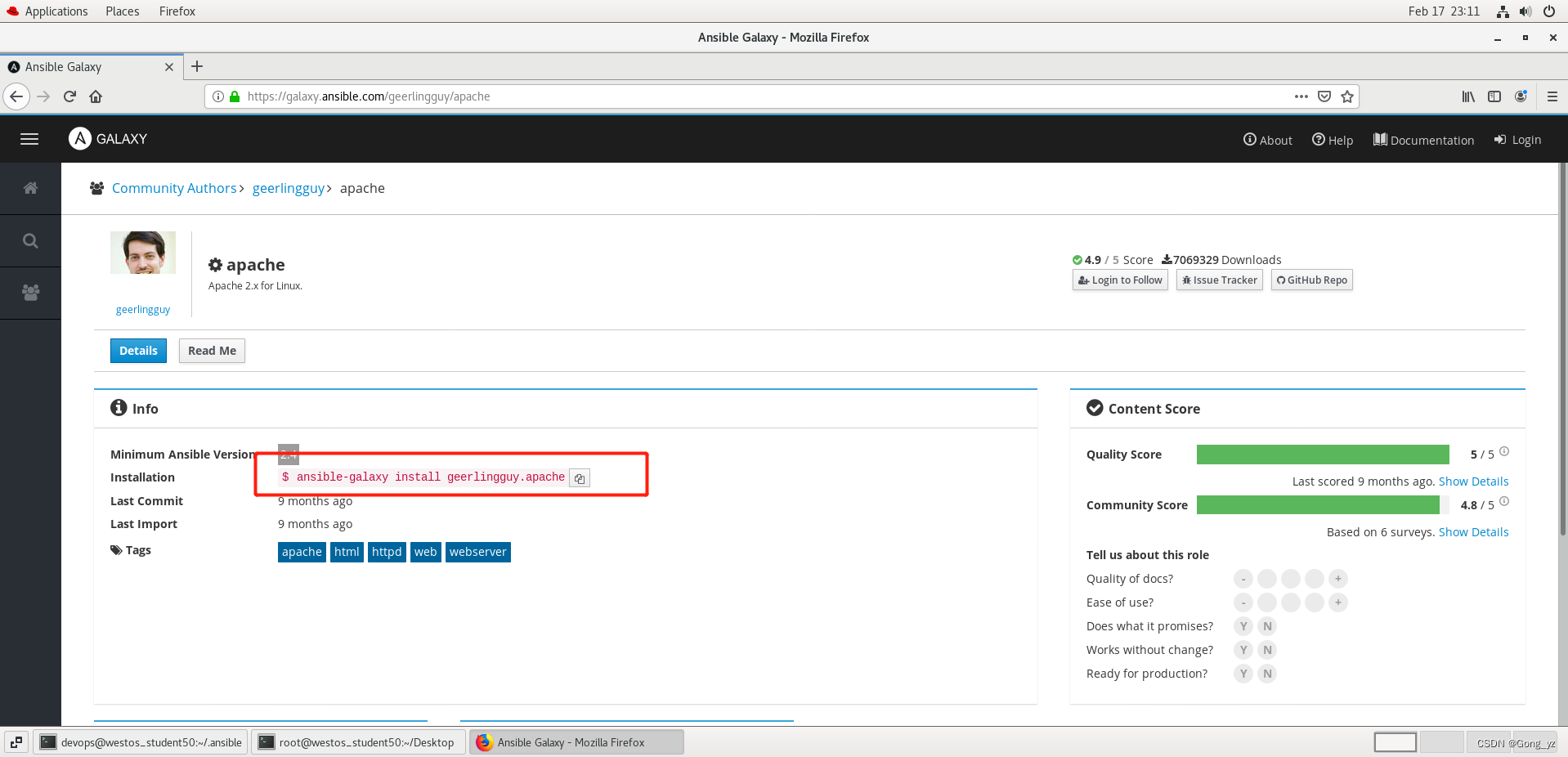Toggle the Firefox sidebar view
Image resolution: width=1568 pixels, height=757 pixels.
coord(1494,96)
